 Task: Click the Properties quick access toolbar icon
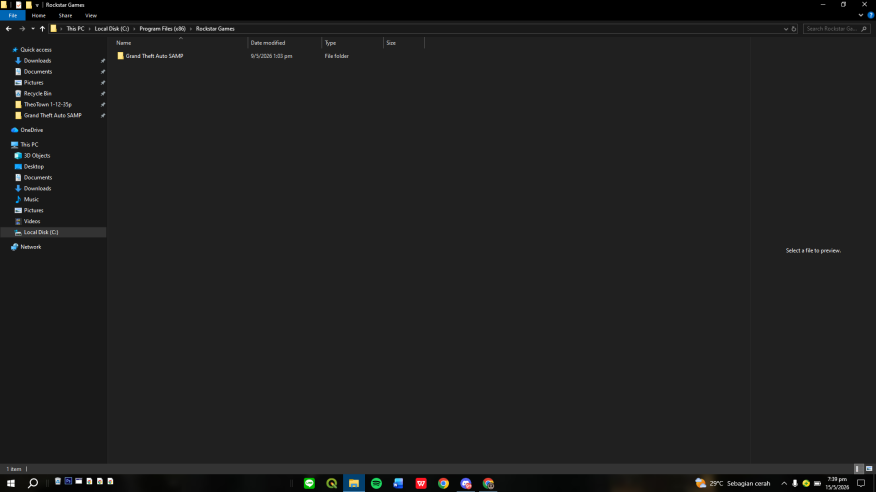[x=18, y=4]
